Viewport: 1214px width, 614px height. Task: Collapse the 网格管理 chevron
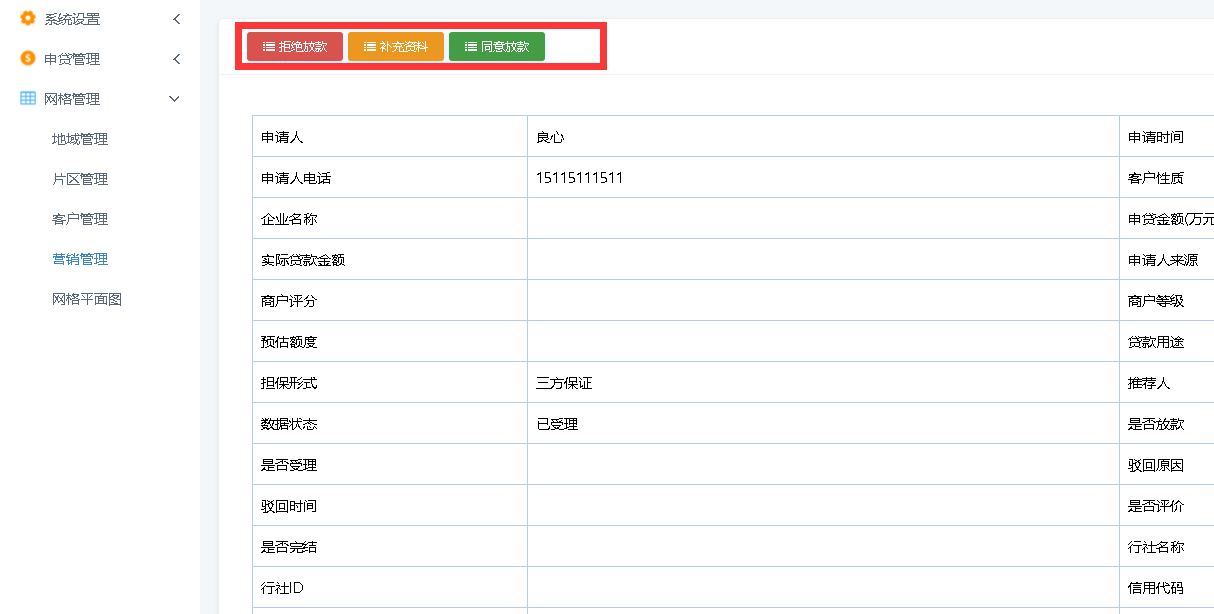point(174,99)
